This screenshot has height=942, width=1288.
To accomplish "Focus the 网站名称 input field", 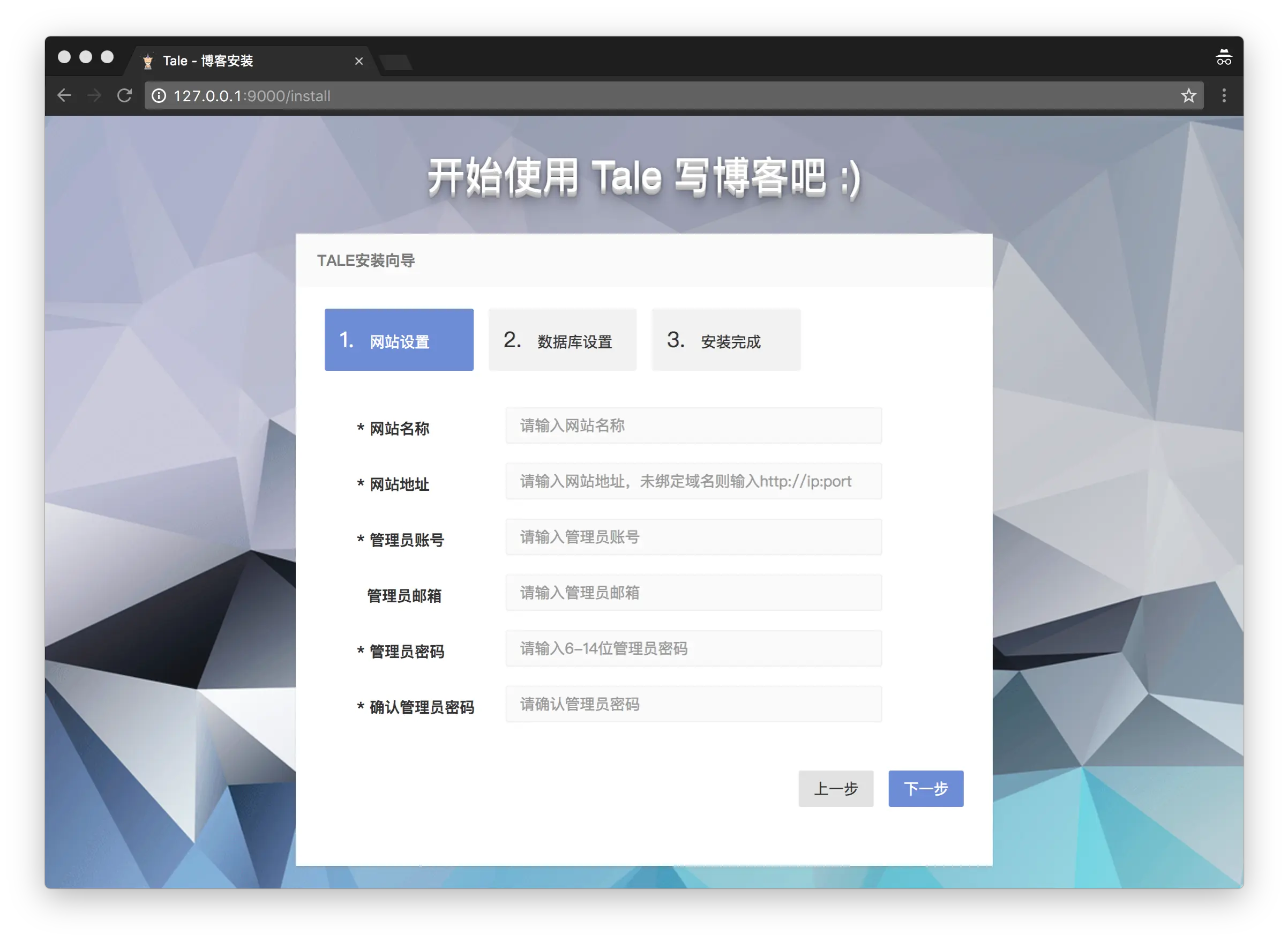I will coord(693,425).
